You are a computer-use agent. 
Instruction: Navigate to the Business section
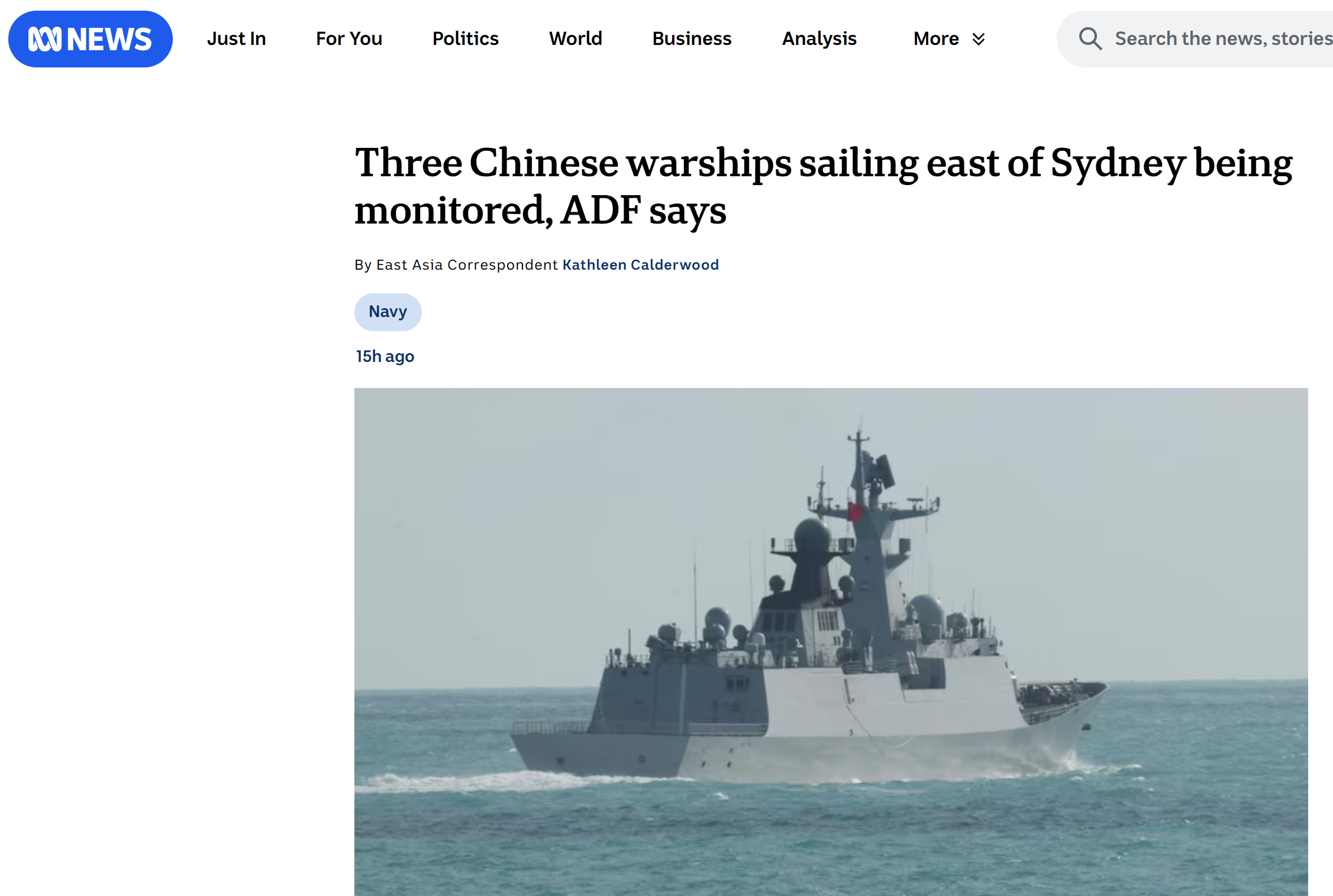coord(692,38)
